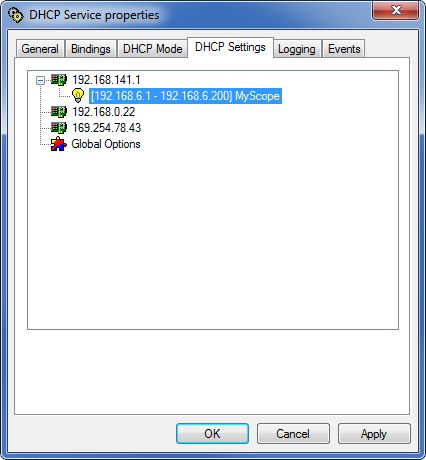Go to the DHCP Mode tab
The image size is (426, 460).
[153, 49]
